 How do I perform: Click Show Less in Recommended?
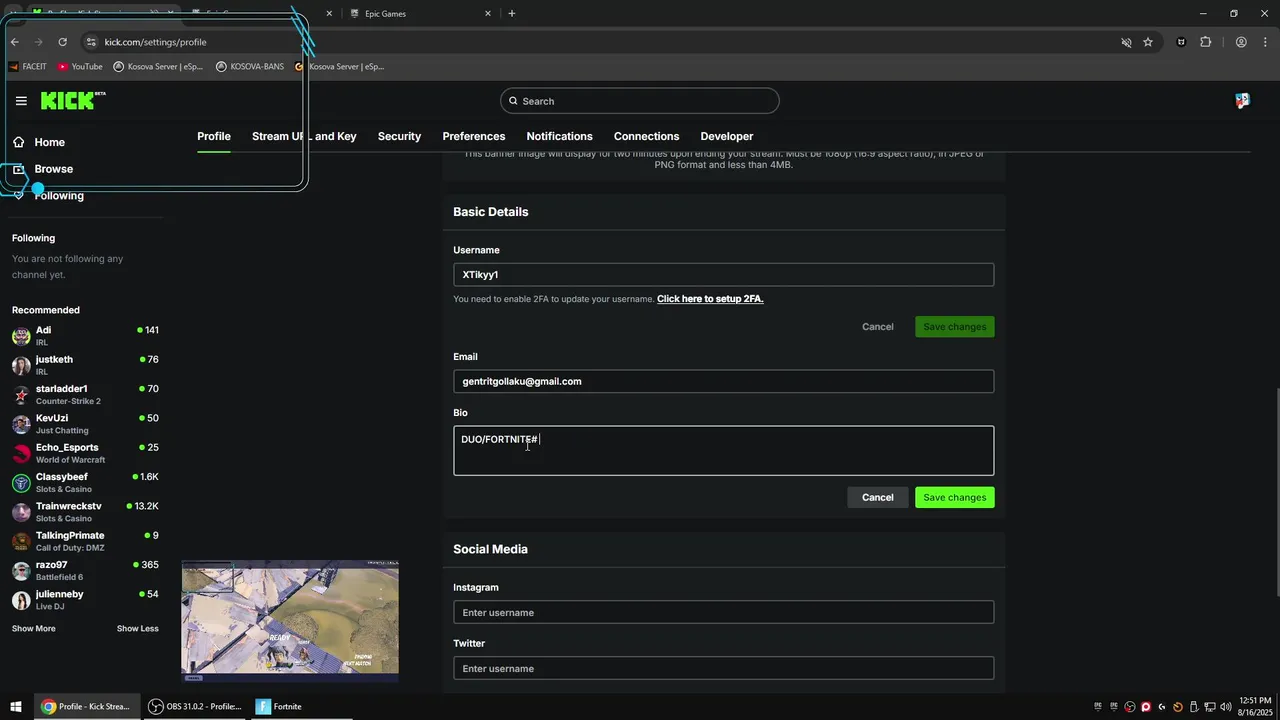(x=138, y=629)
